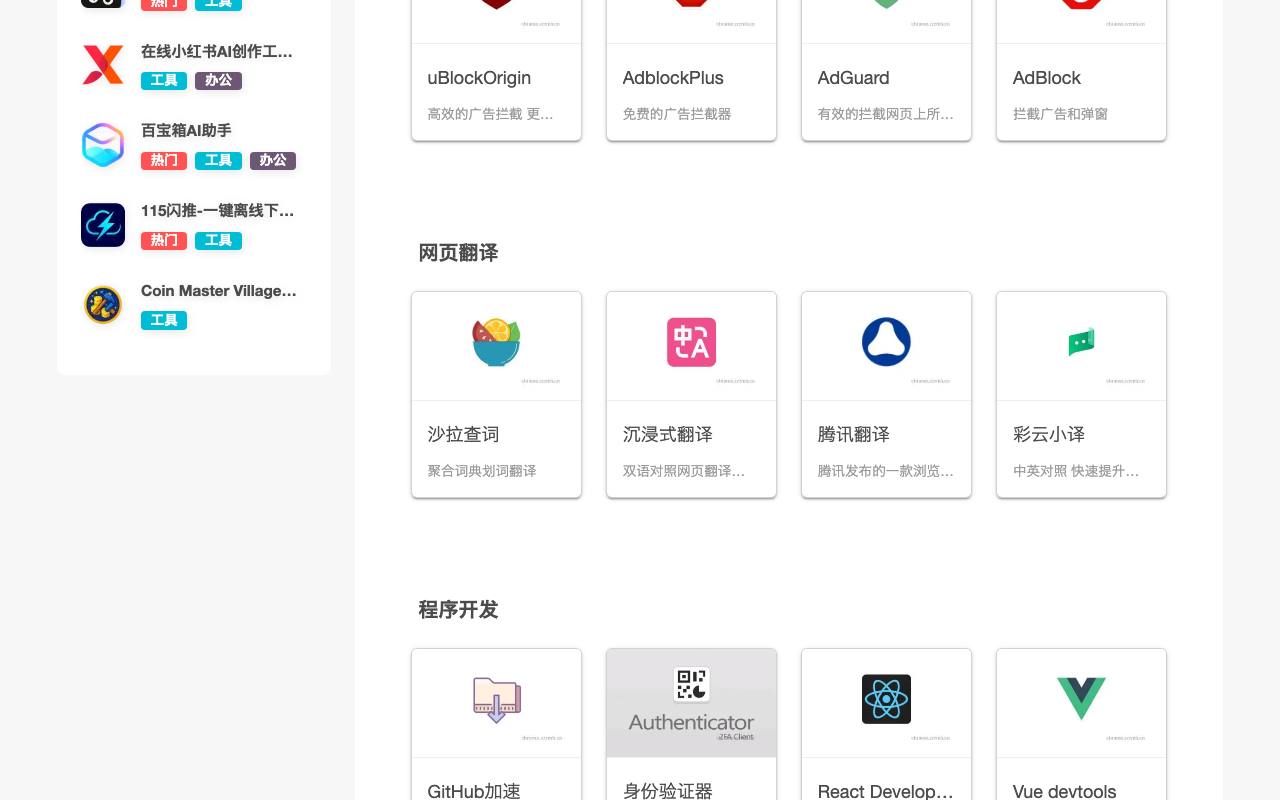This screenshot has width=1280, height=800.
Task: Click the 沙拉查词 description 聚合词典划词翻译
Action: [482, 471]
